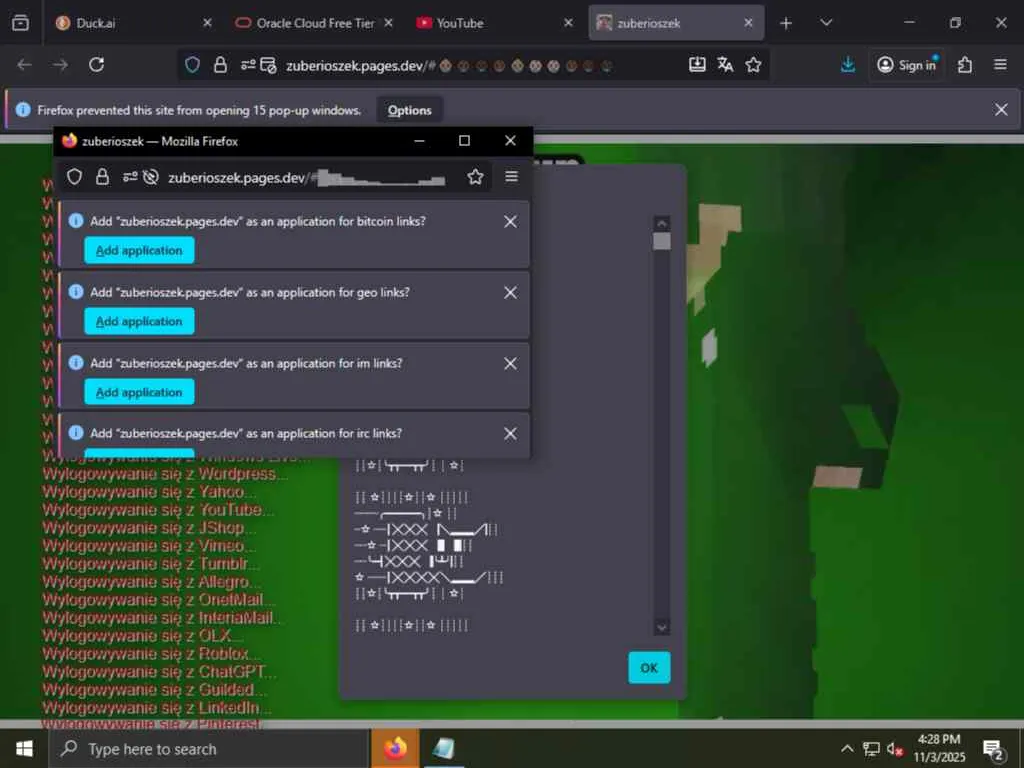View padlock site info in popup window
This screenshot has height=768, width=1024.
coord(103,177)
